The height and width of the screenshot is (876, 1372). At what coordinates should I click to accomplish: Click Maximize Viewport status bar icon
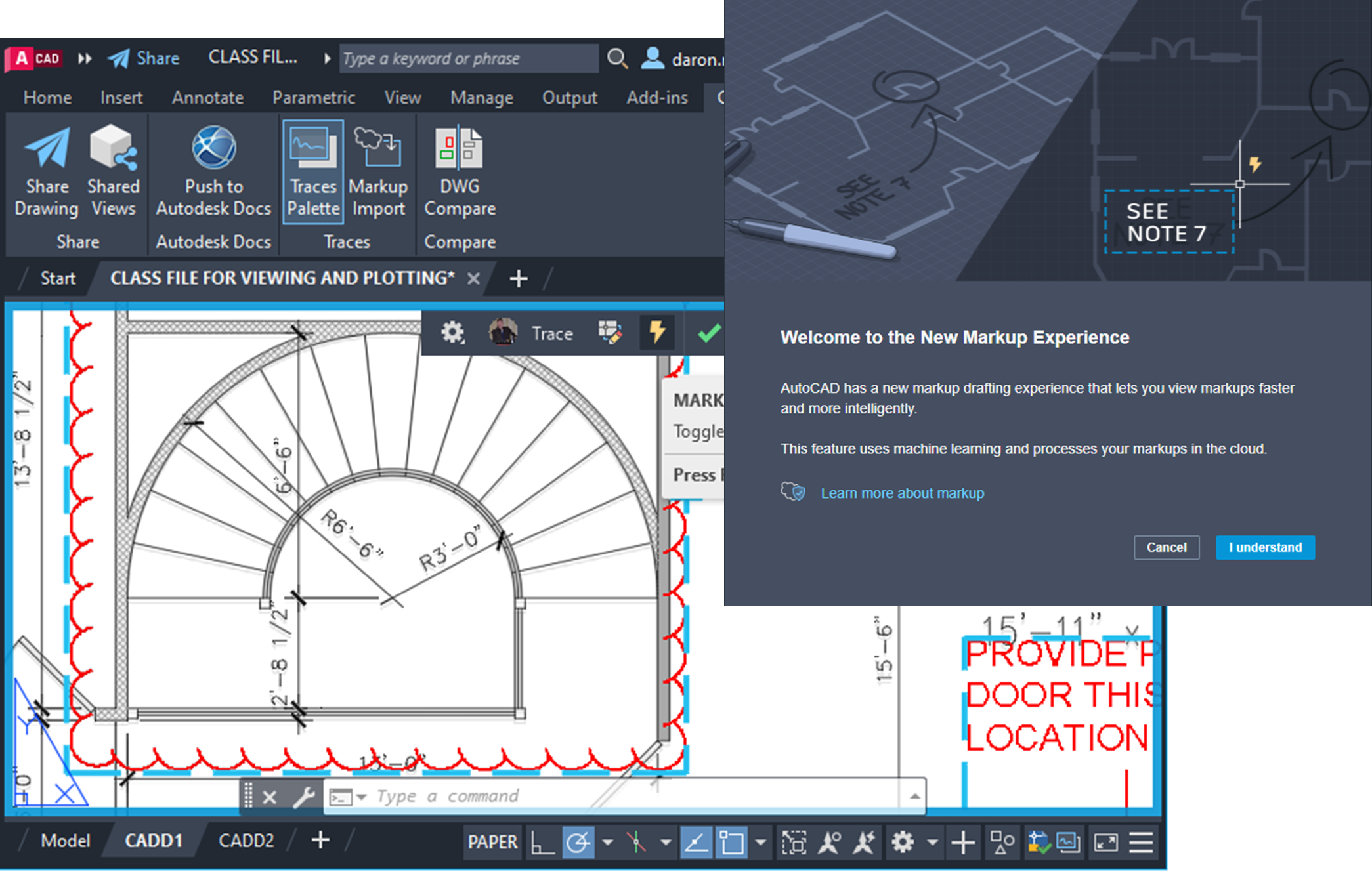(794, 842)
